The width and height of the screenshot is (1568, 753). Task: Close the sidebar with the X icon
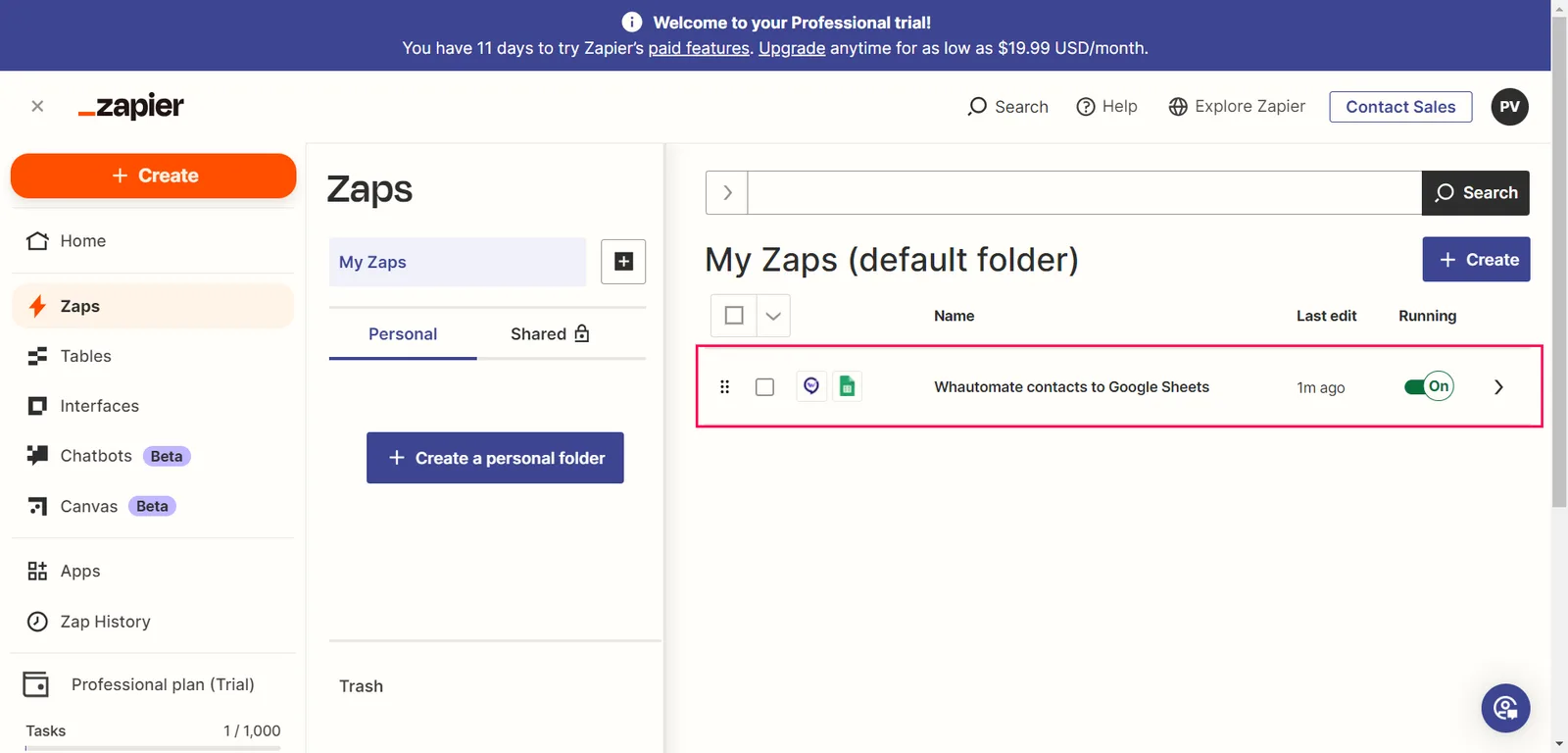pyautogui.click(x=37, y=106)
